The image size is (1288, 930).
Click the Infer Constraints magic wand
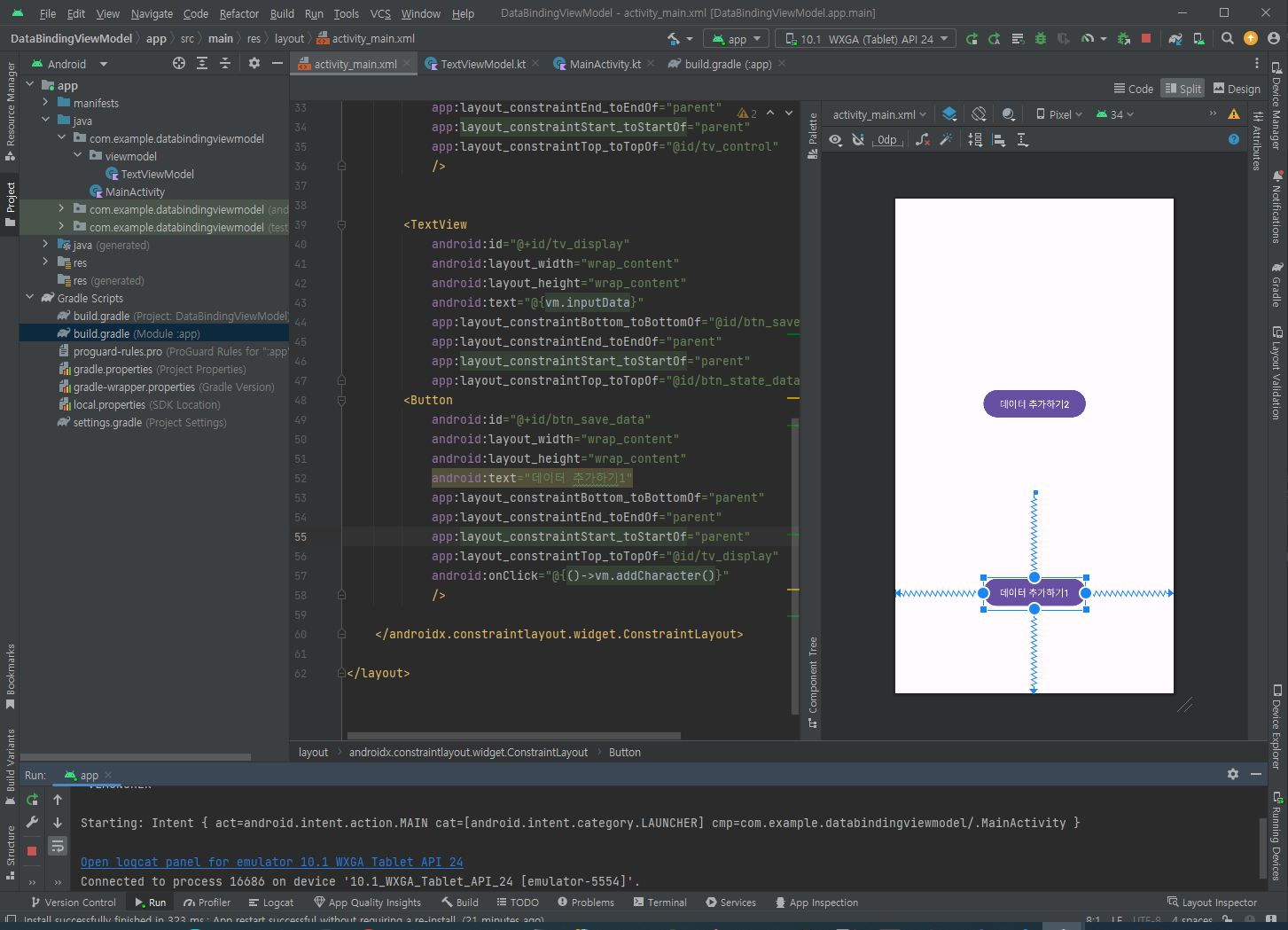946,140
